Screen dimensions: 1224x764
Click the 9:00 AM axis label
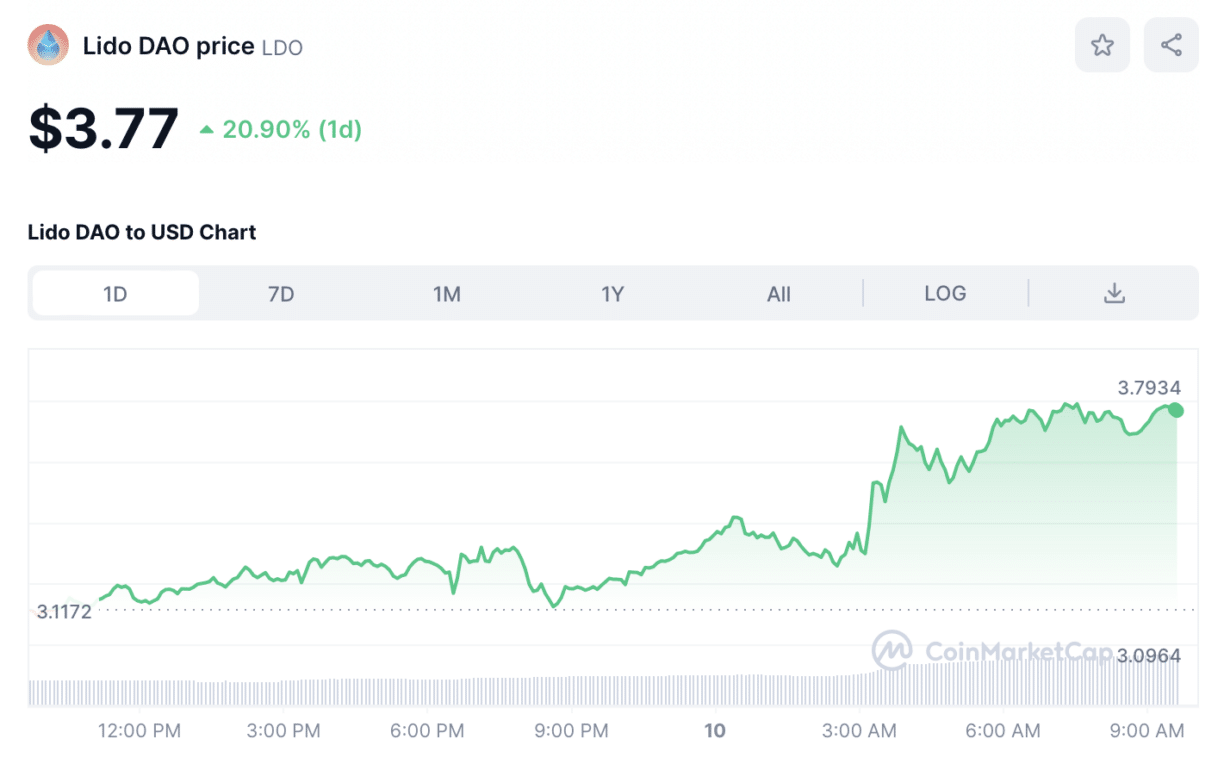1147,731
